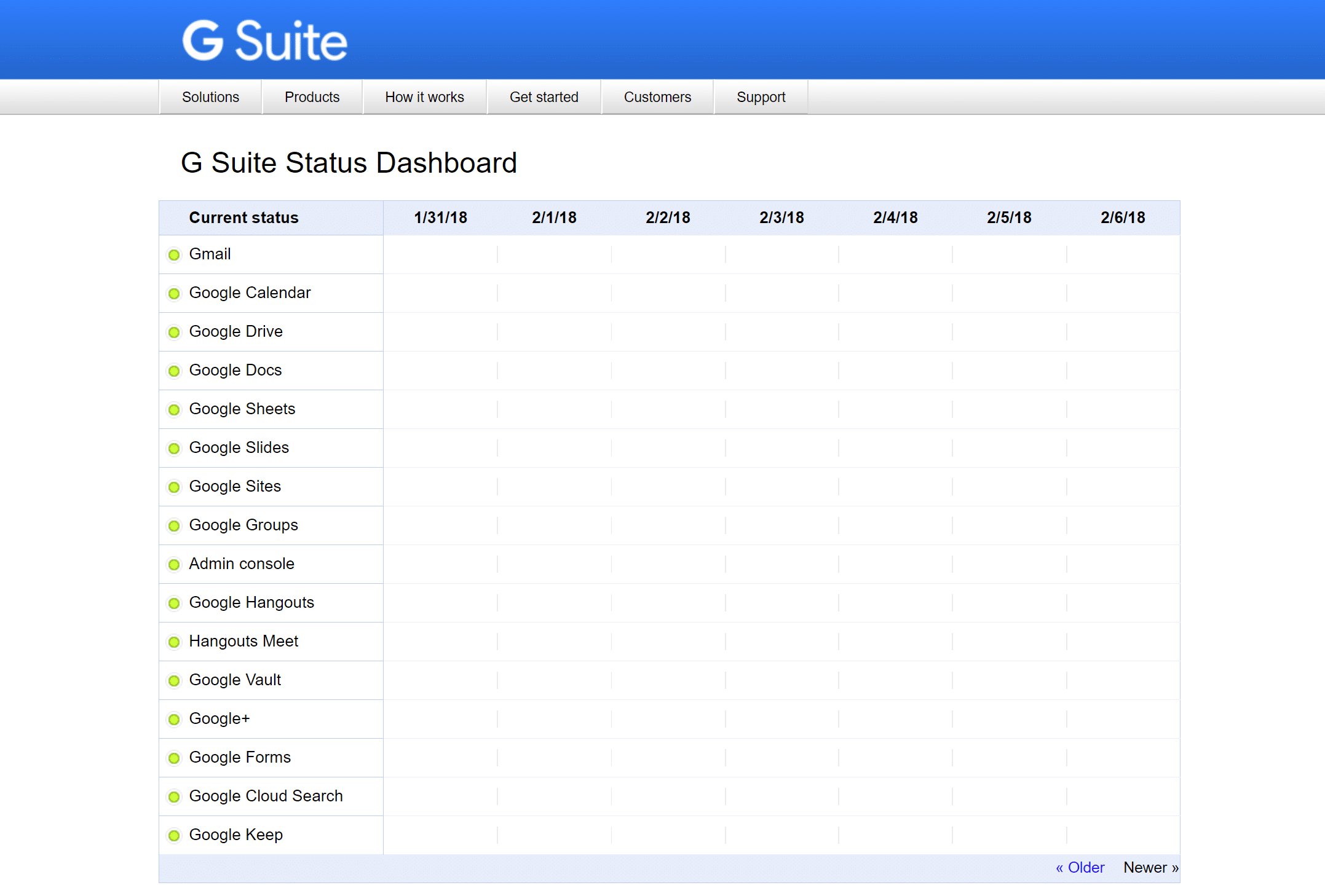Open the Products menu
The width and height of the screenshot is (1325, 896).
pos(312,97)
